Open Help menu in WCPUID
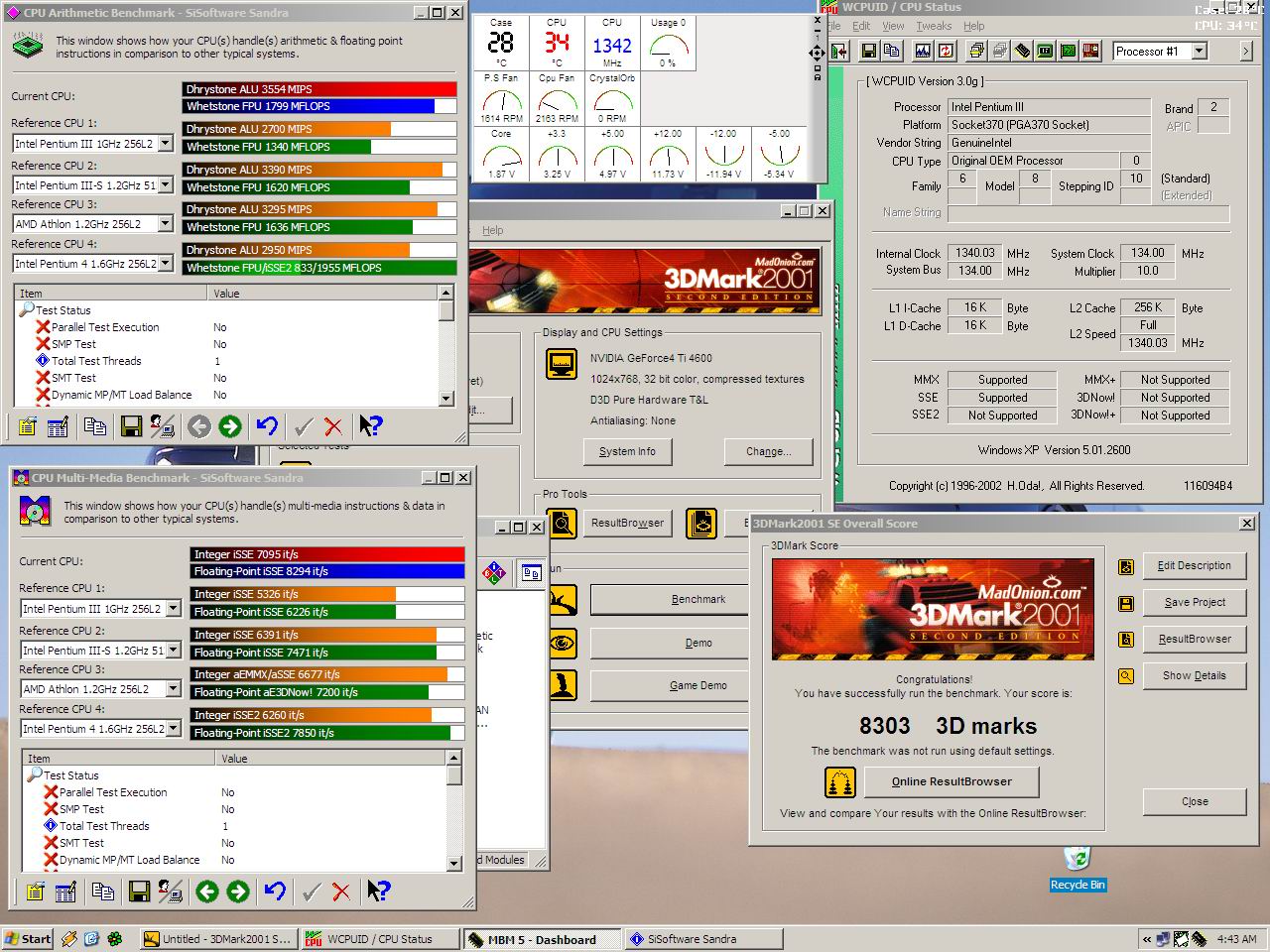This screenshot has width=1270, height=952. click(974, 26)
